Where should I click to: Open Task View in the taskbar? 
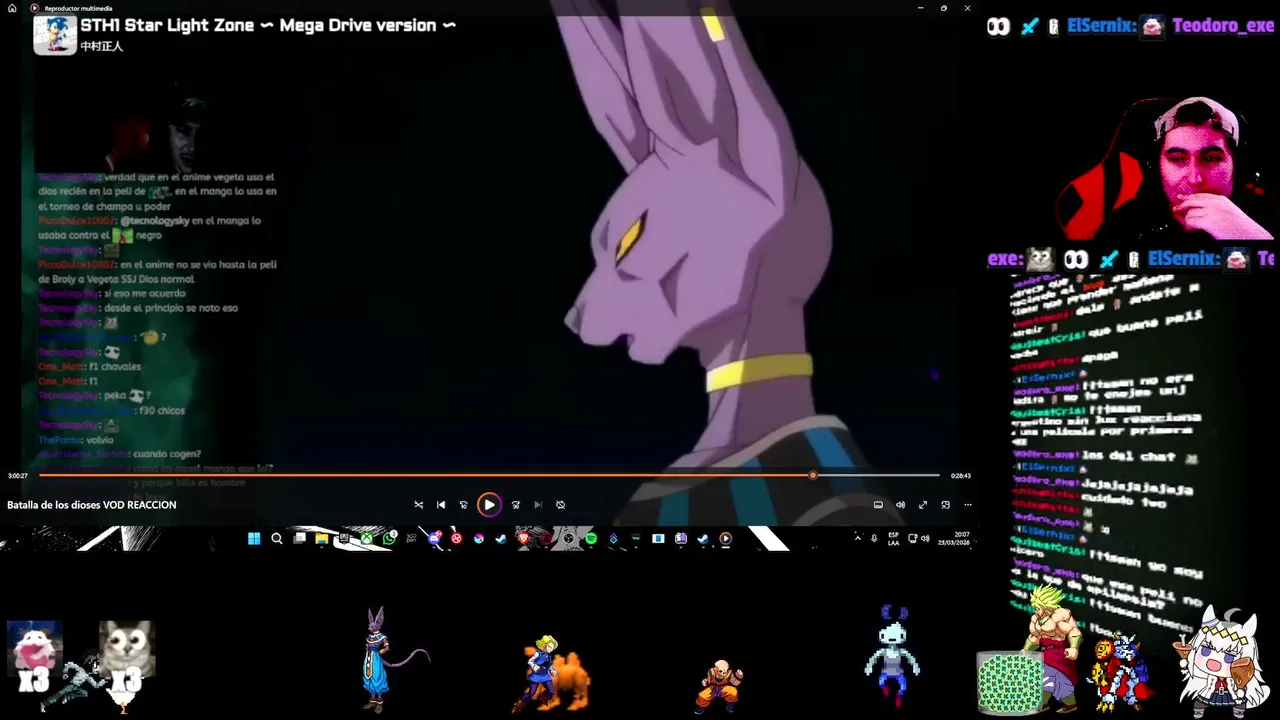coord(299,538)
